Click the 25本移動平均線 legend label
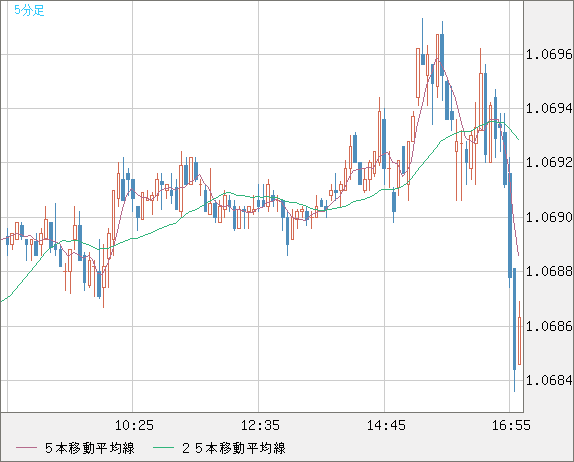Screen dimensions: 574x462 point(234,448)
